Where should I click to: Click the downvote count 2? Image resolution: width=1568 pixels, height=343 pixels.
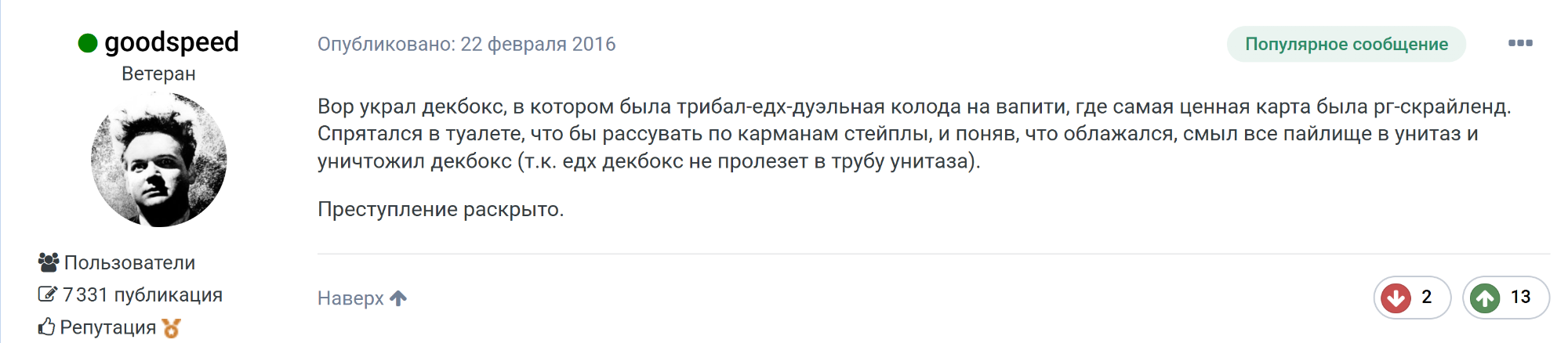1426,298
